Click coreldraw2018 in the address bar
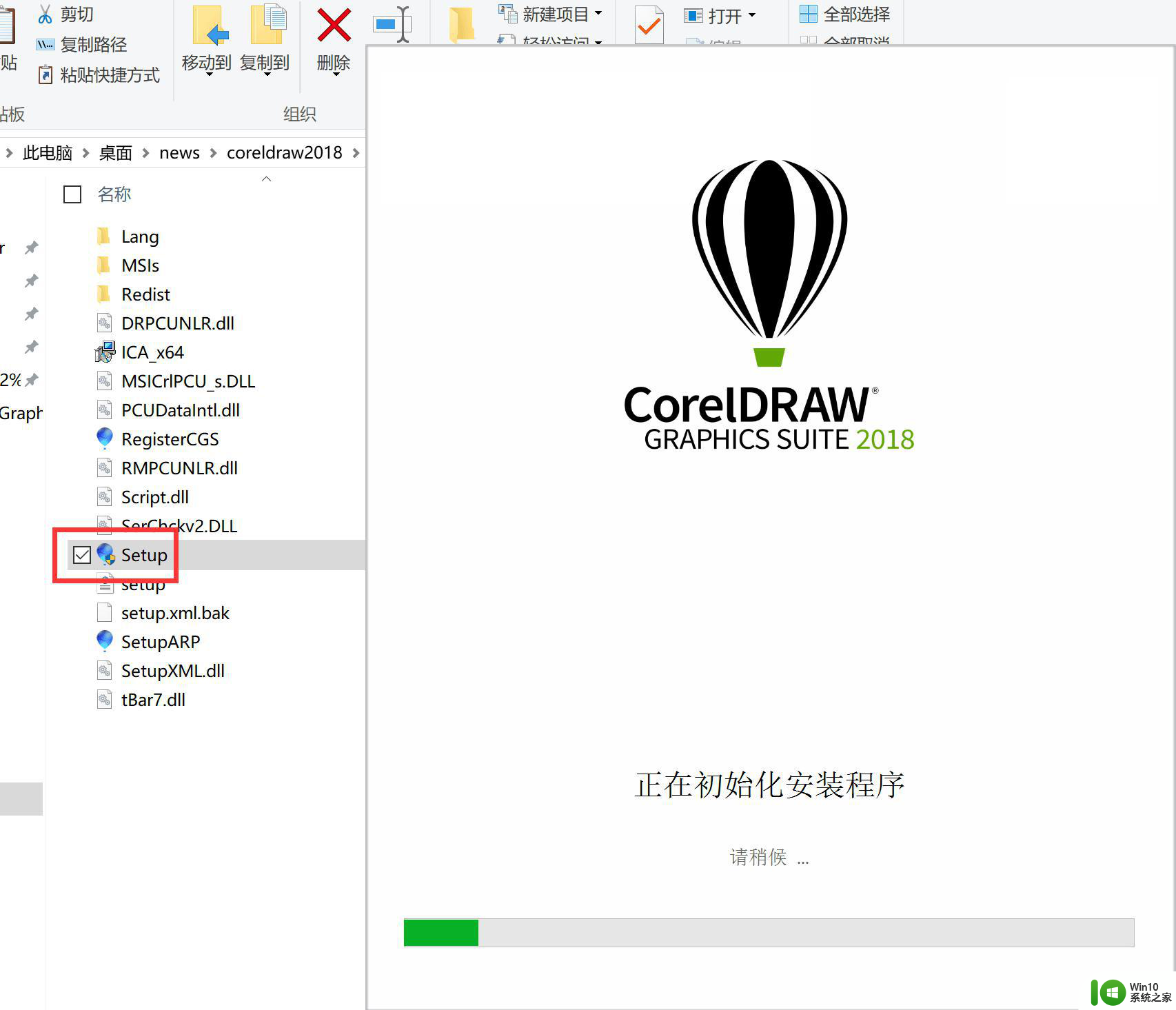The height and width of the screenshot is (1010, 1176). pos(284,152)
